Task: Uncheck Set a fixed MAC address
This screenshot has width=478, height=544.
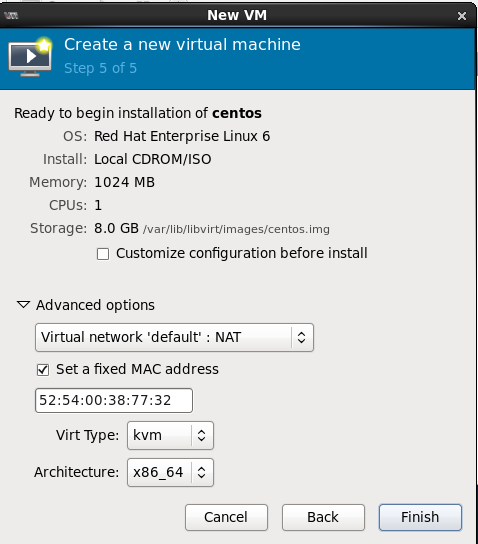Action: tap(43, 369)
